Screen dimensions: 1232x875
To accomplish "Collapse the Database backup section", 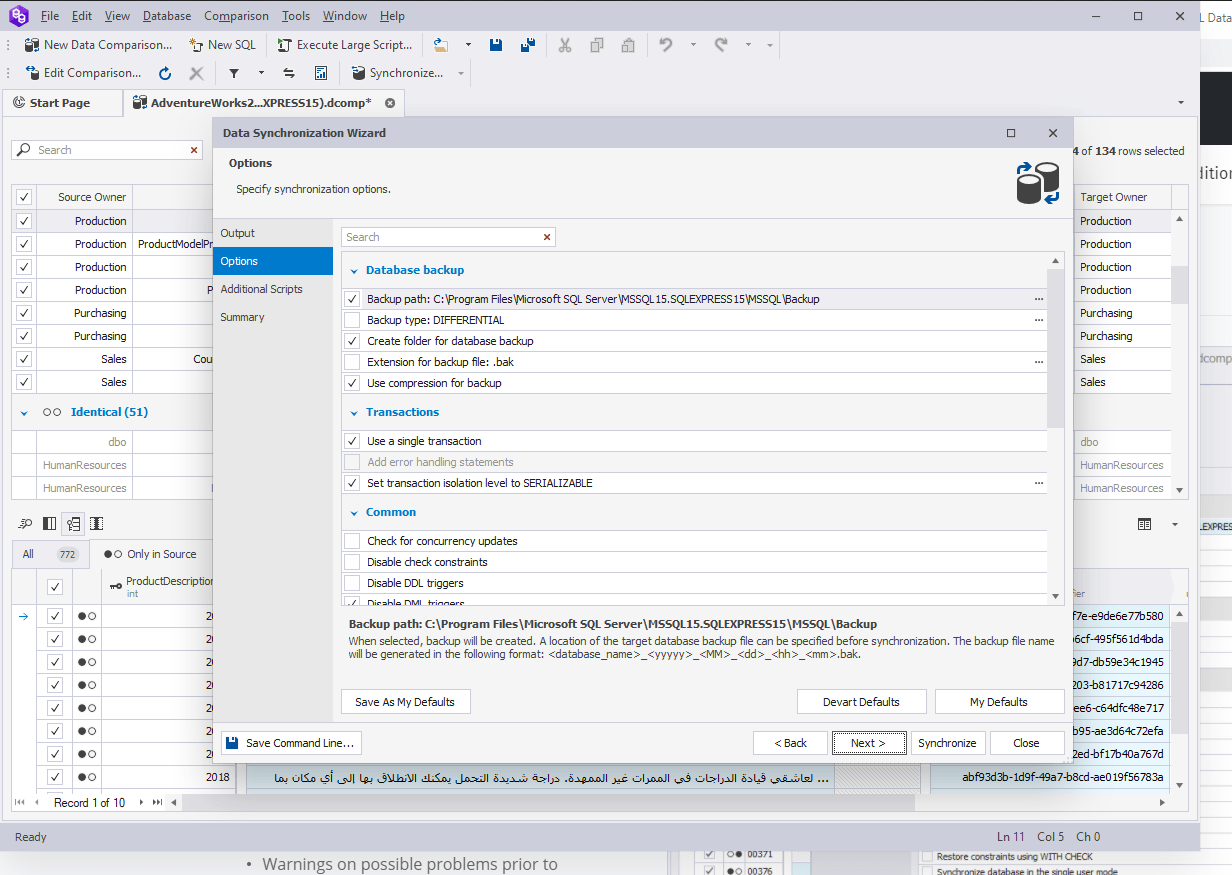I will coord(354,270).
